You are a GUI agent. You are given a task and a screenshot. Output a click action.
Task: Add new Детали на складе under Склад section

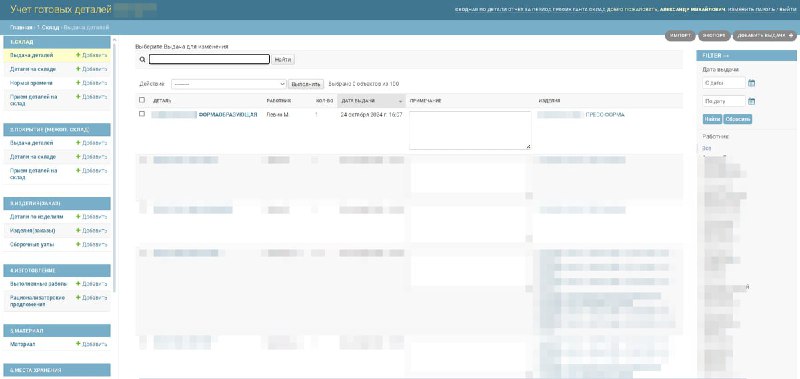[x=91, y=69]
